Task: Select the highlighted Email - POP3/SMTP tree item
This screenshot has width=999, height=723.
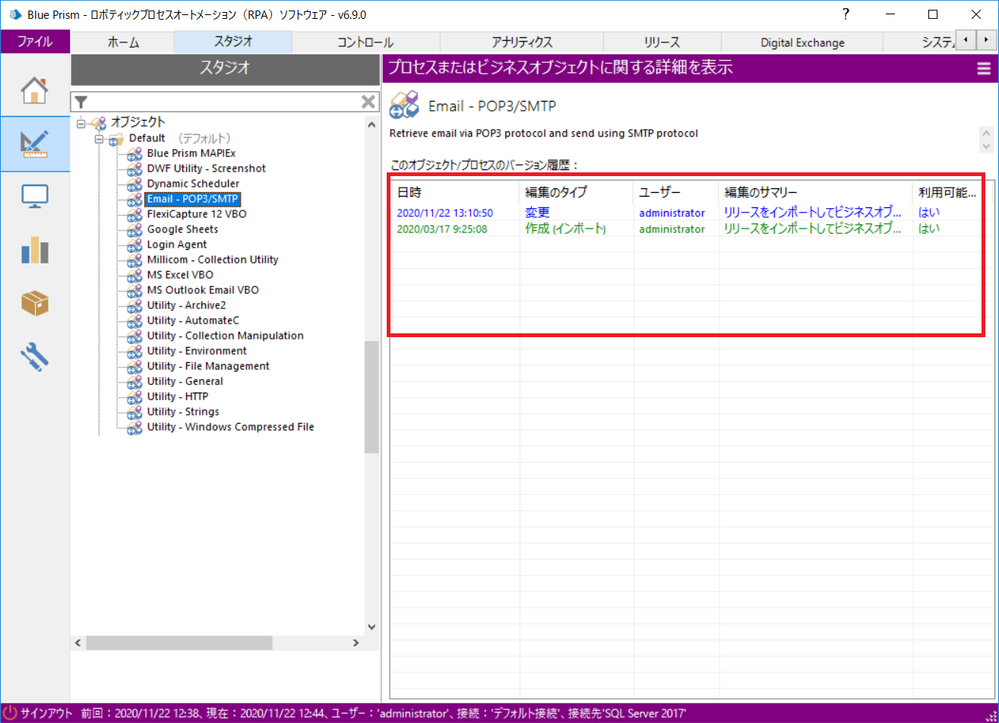Action: click(x=192, y=199)
